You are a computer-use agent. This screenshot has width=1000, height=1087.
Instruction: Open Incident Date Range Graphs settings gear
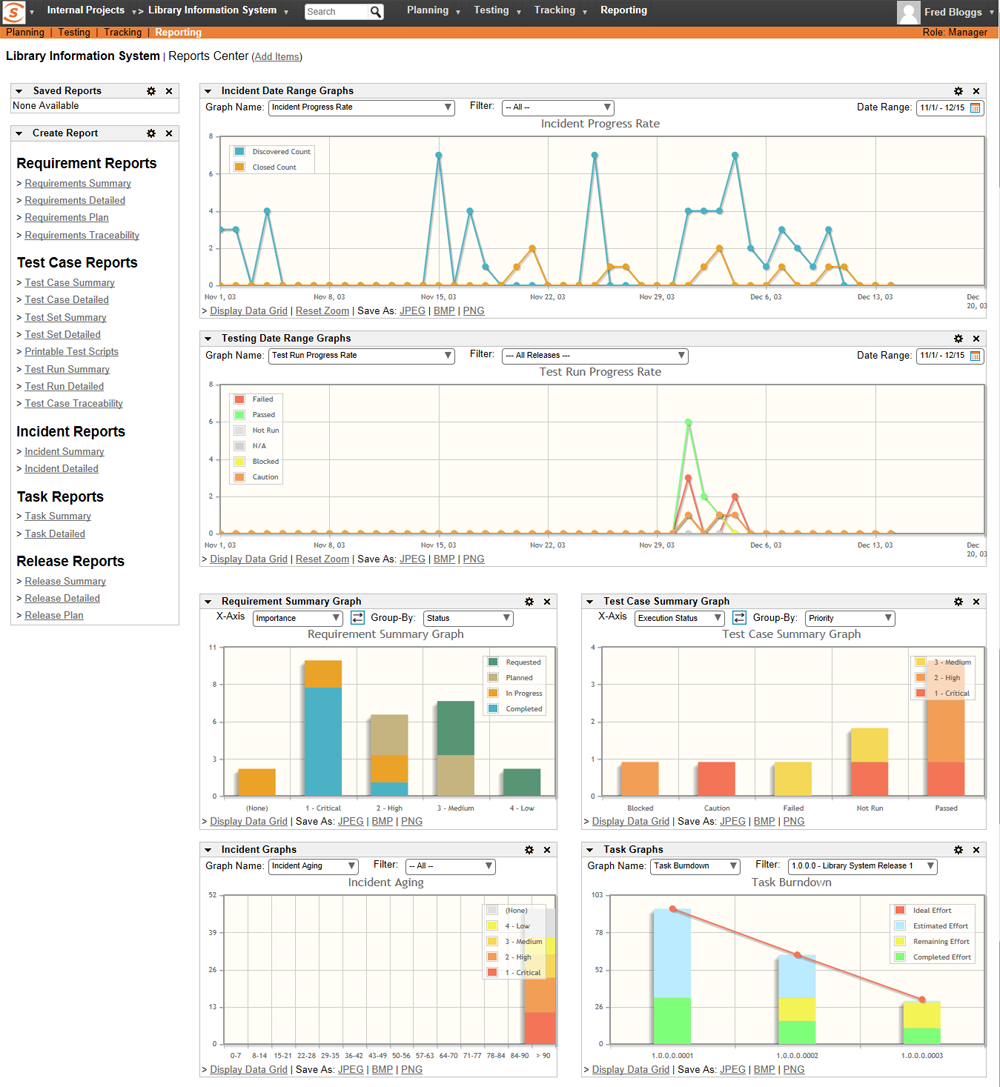958,91
